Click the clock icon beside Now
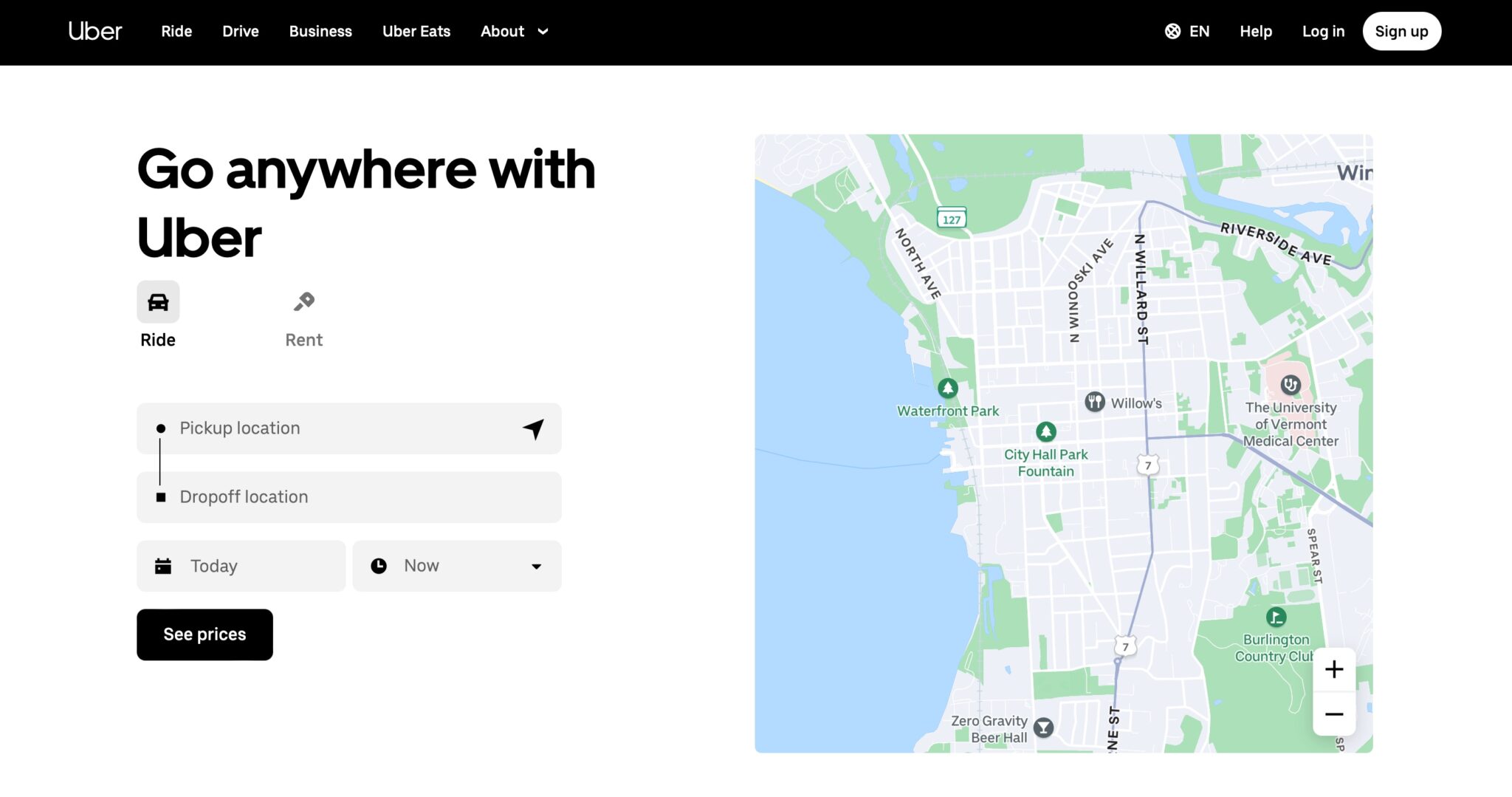The height and width of the screenshot is (797, 1512). click(x=379, y=566)
